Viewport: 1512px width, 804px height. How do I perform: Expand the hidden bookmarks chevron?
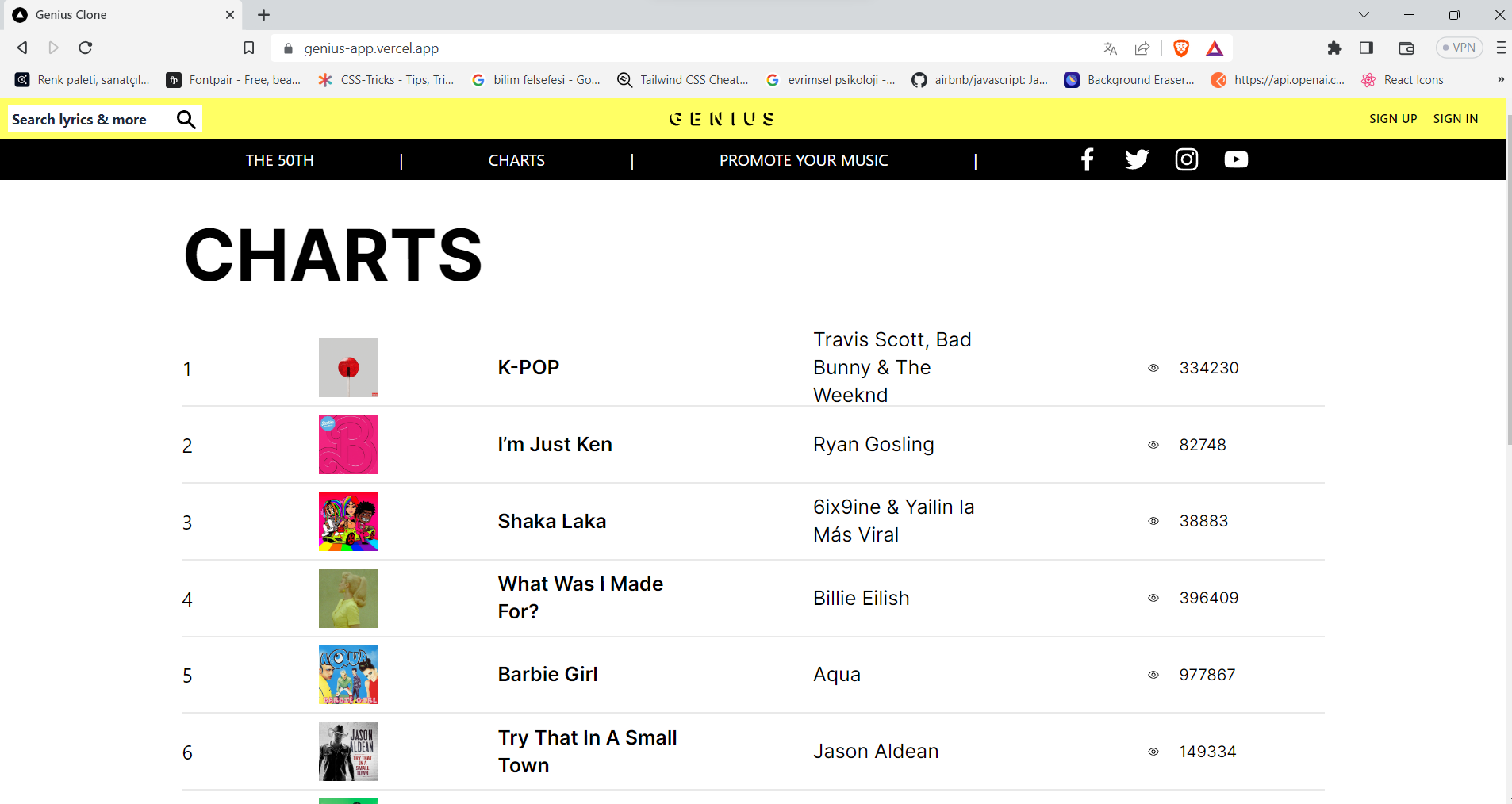pyautogui.click(x=1500, y=79)
